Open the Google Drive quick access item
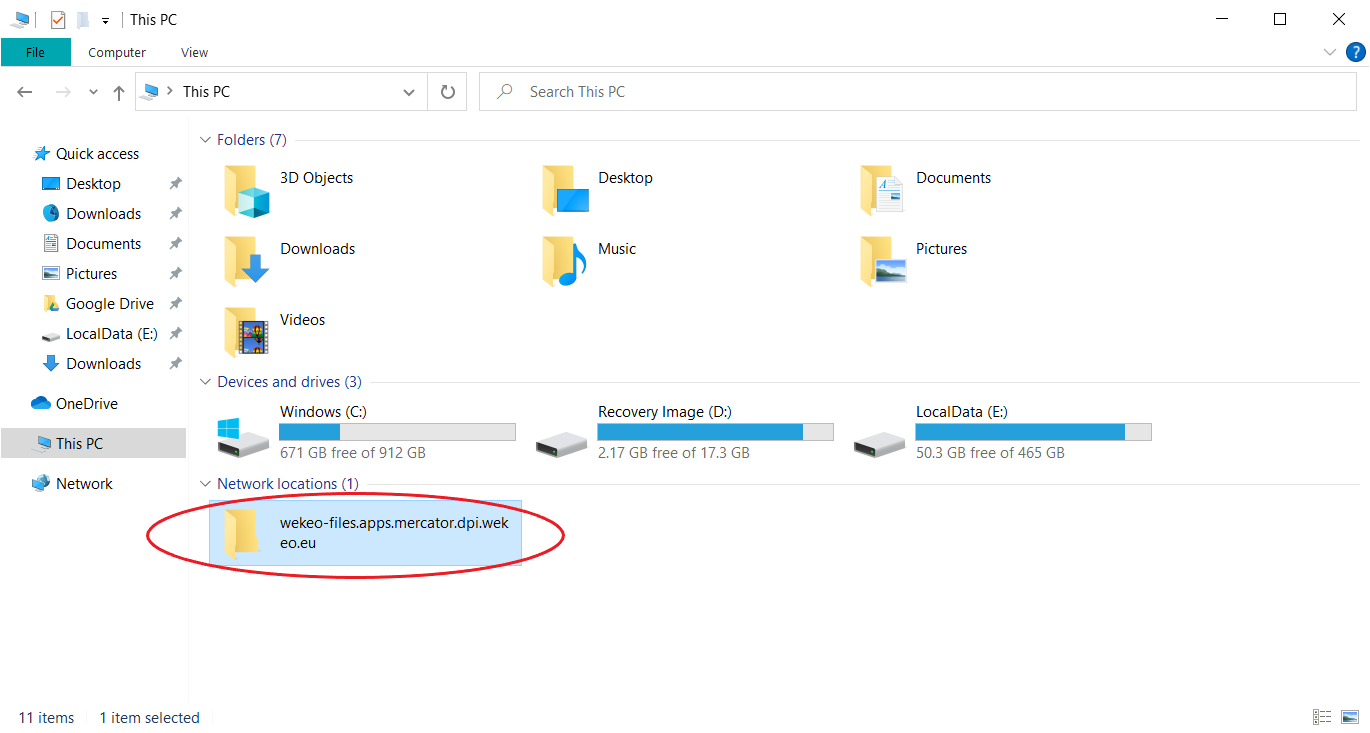 (x=110, y=304)
